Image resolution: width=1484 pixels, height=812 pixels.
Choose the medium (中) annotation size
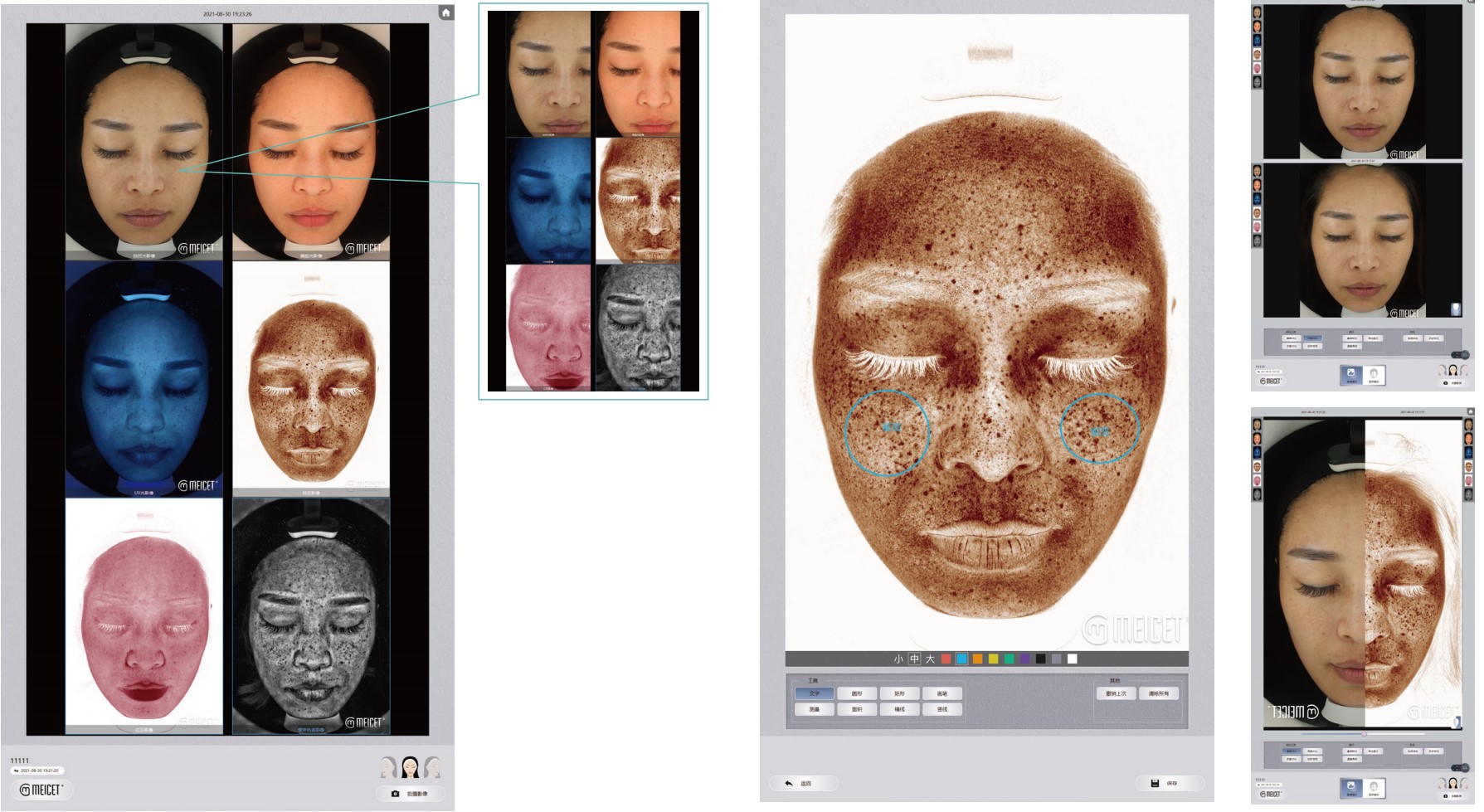coord(914,659)
